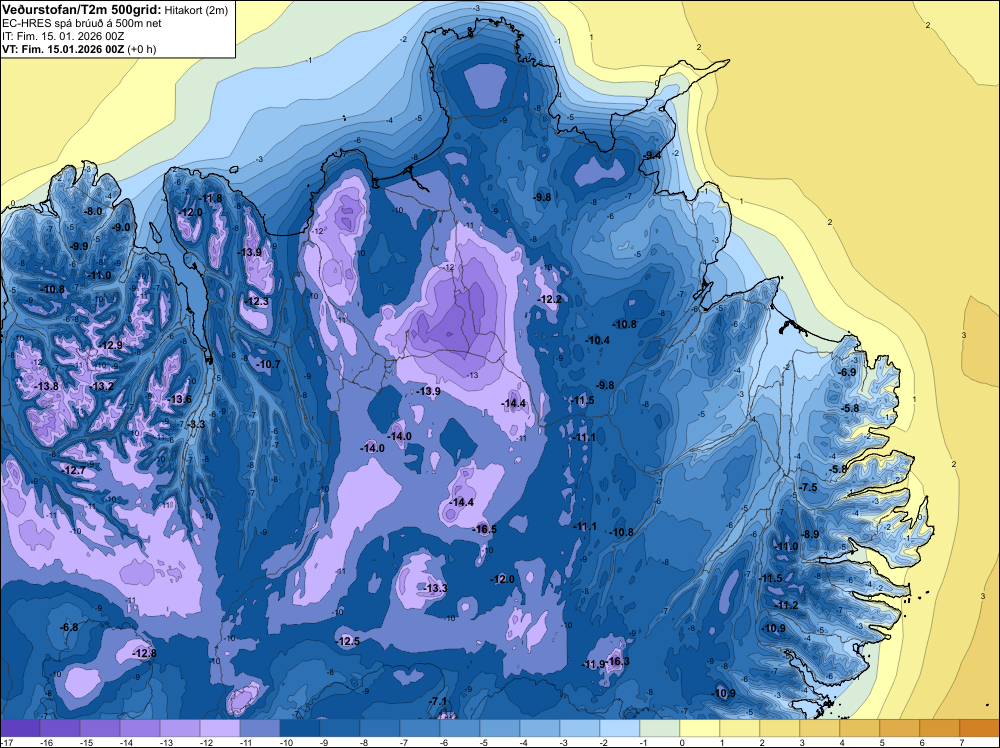The height and width of the screenshot is (748, 1000).
Task: Click the -9.4 temperature label
Action: 652,156
